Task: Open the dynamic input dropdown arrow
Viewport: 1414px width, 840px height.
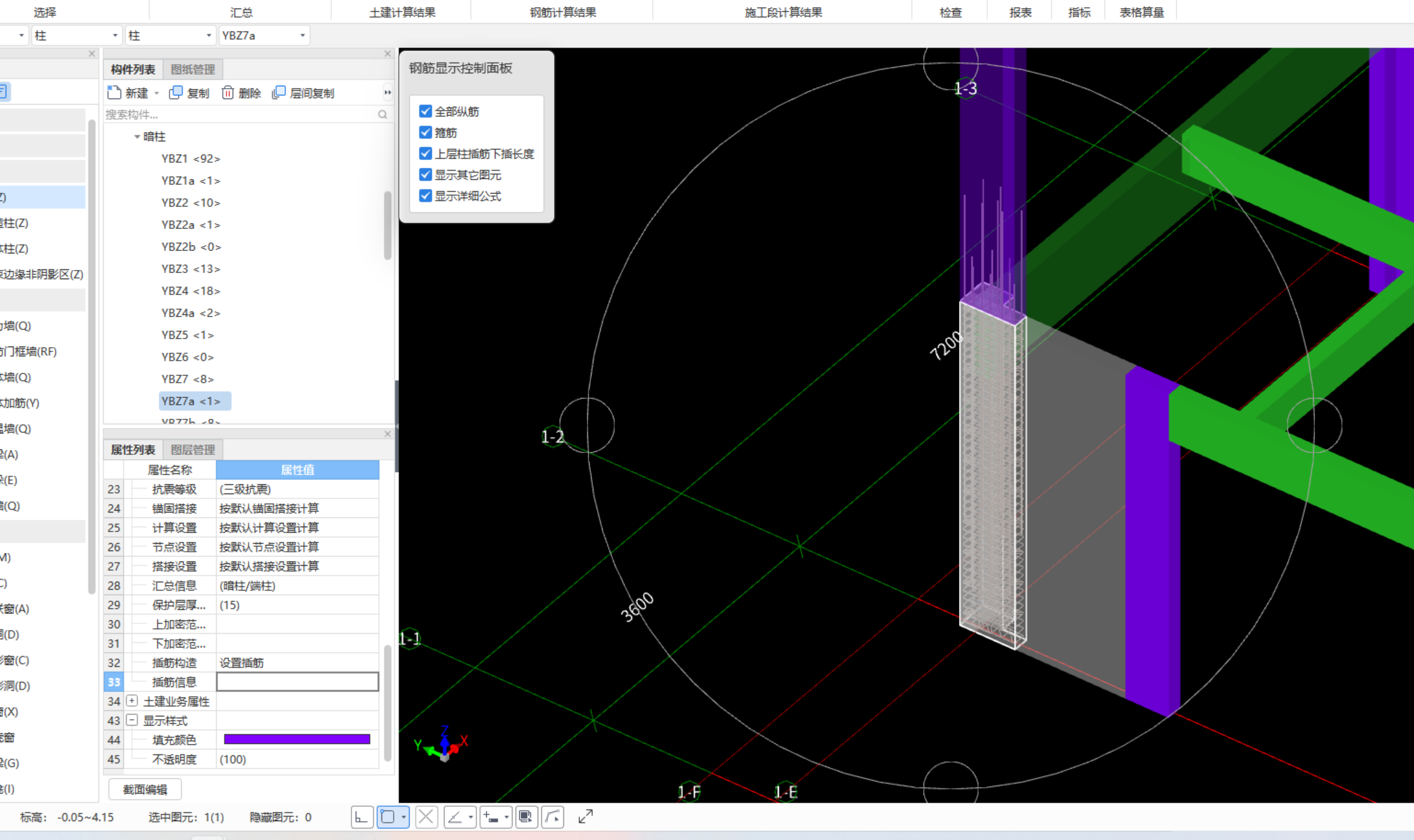Action: click(x=506, y=817)
